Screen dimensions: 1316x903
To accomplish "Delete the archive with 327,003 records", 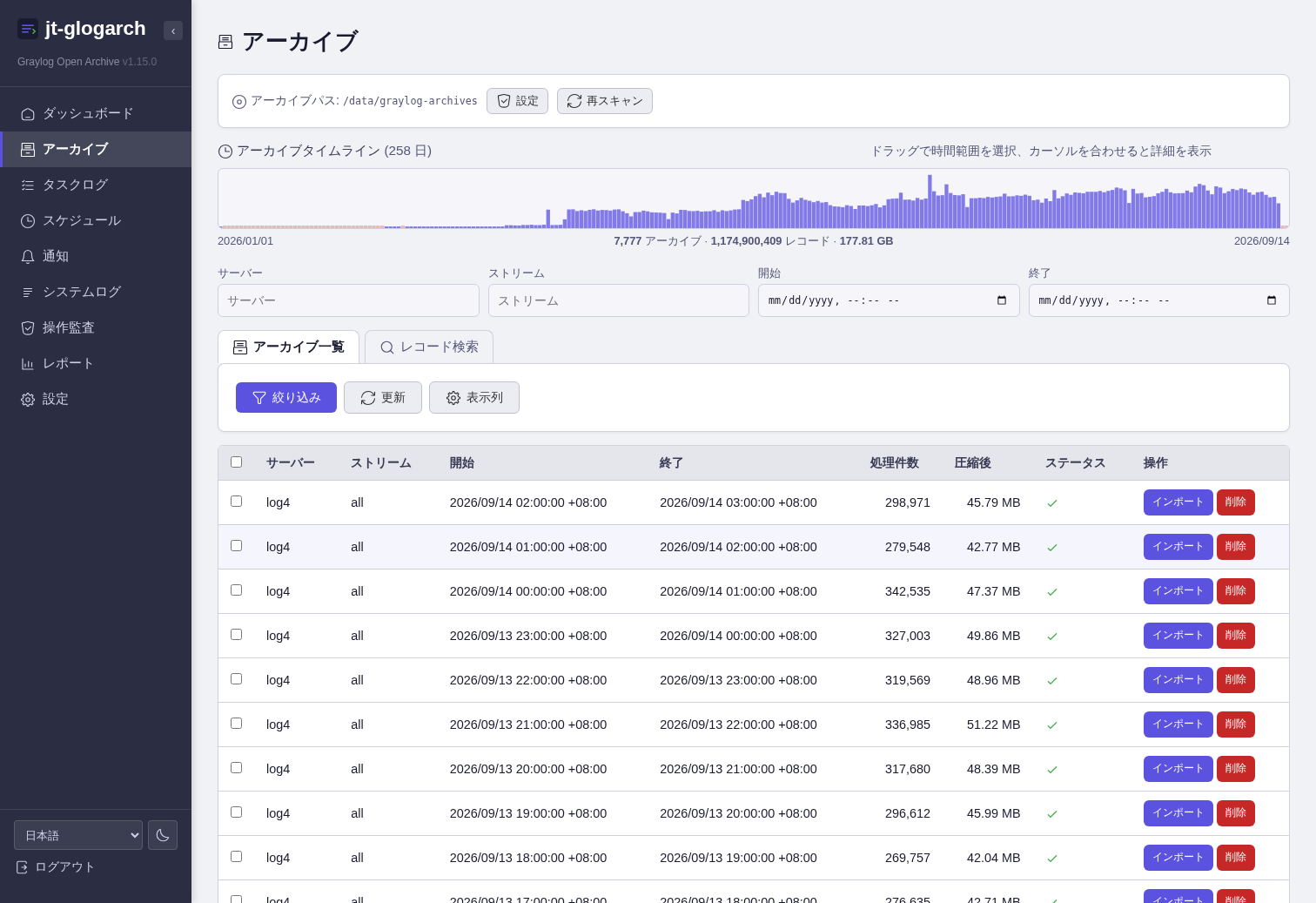I will [x=1236, y=636].
